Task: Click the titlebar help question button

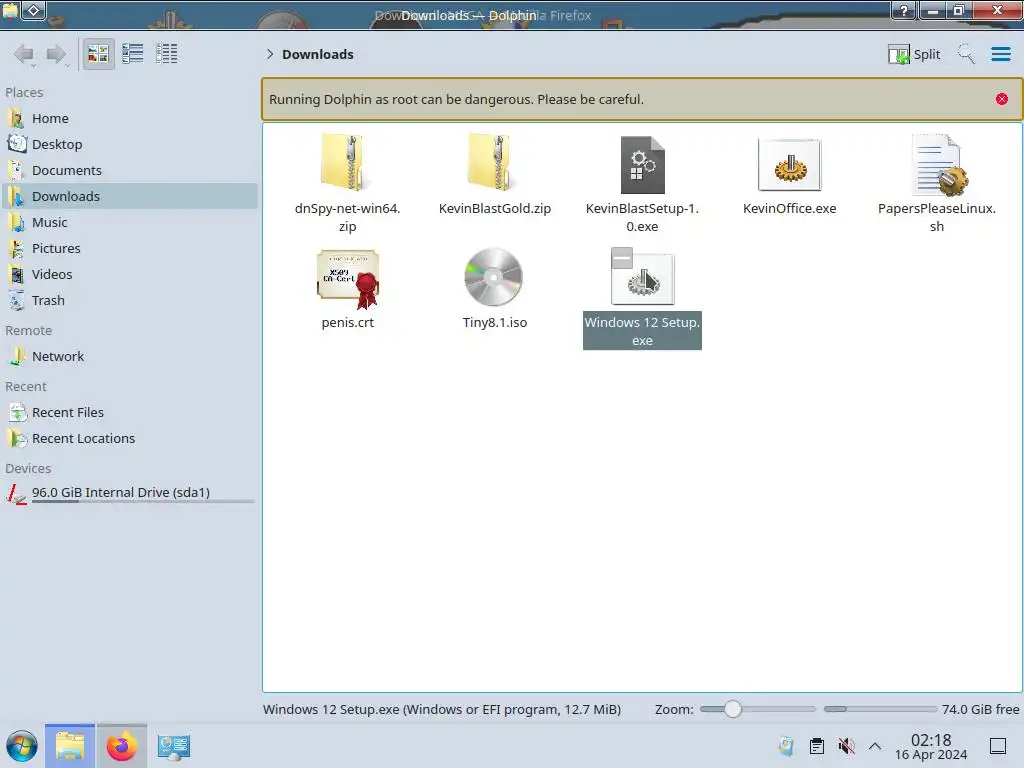Action: point(904,10)
